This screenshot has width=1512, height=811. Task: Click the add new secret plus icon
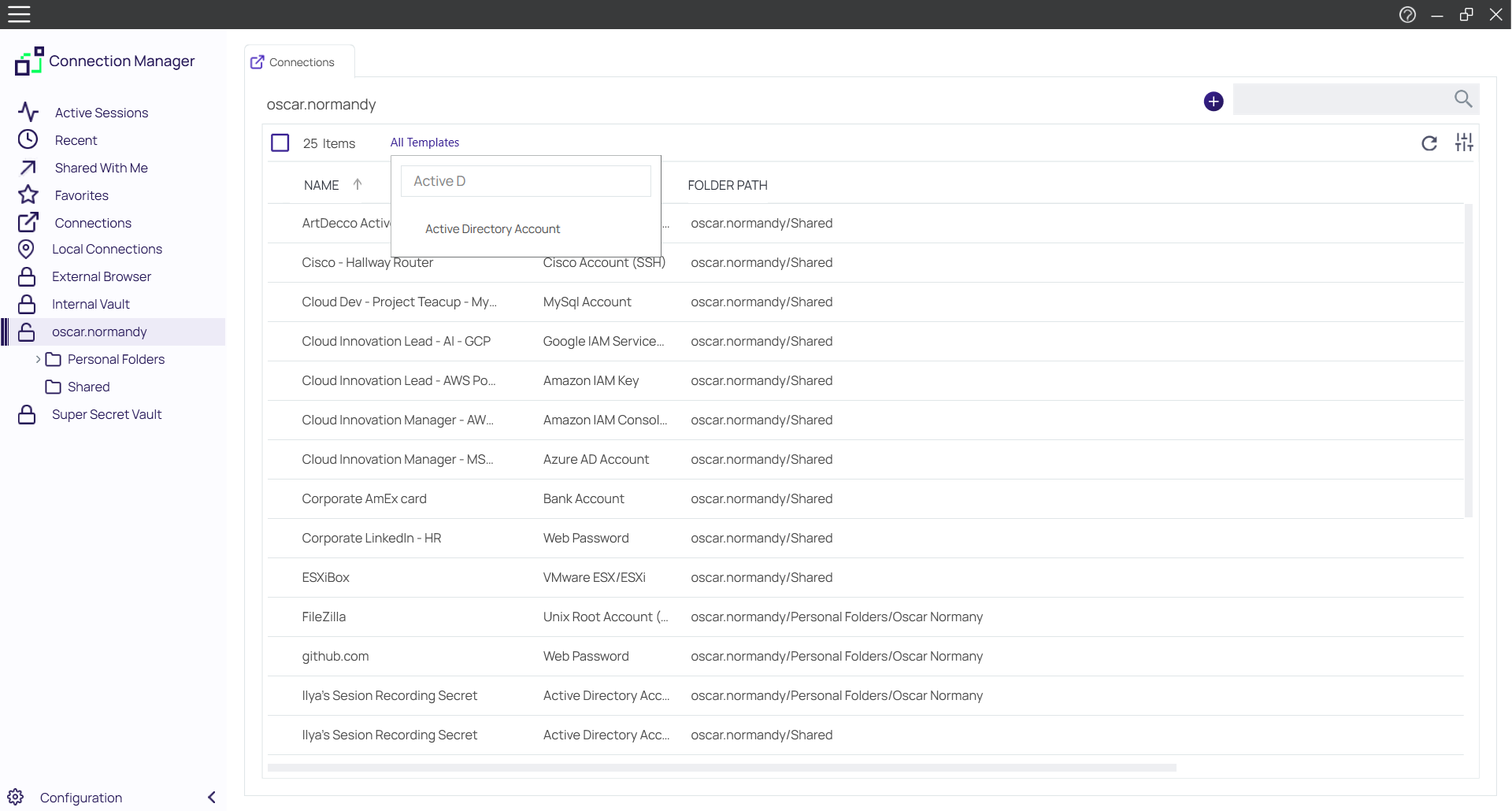[1214, 101]
